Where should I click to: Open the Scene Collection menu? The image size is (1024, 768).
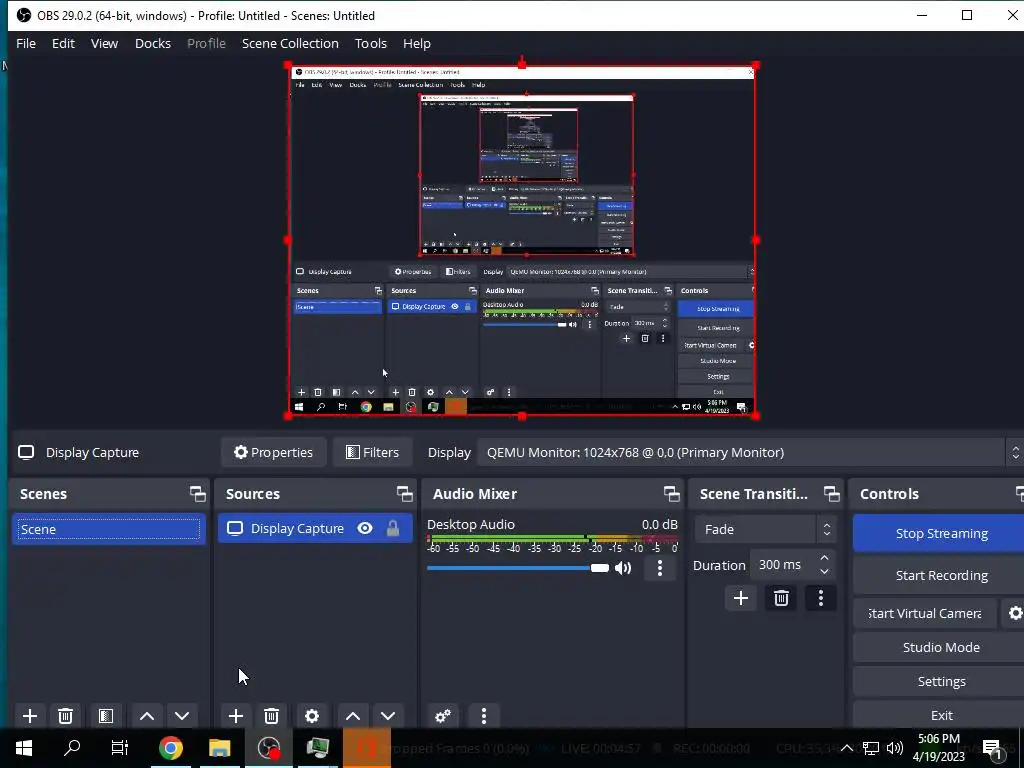[290, 43]
